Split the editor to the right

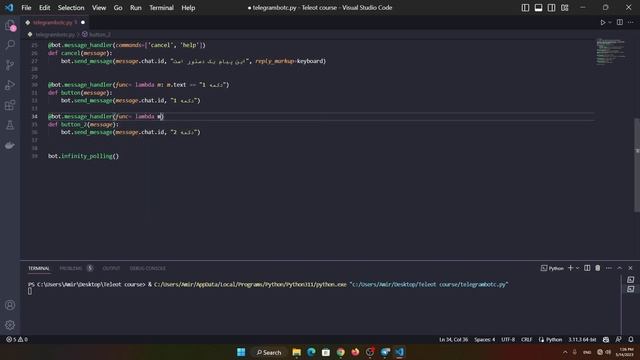pyautogui.click(x=620, y=22)
